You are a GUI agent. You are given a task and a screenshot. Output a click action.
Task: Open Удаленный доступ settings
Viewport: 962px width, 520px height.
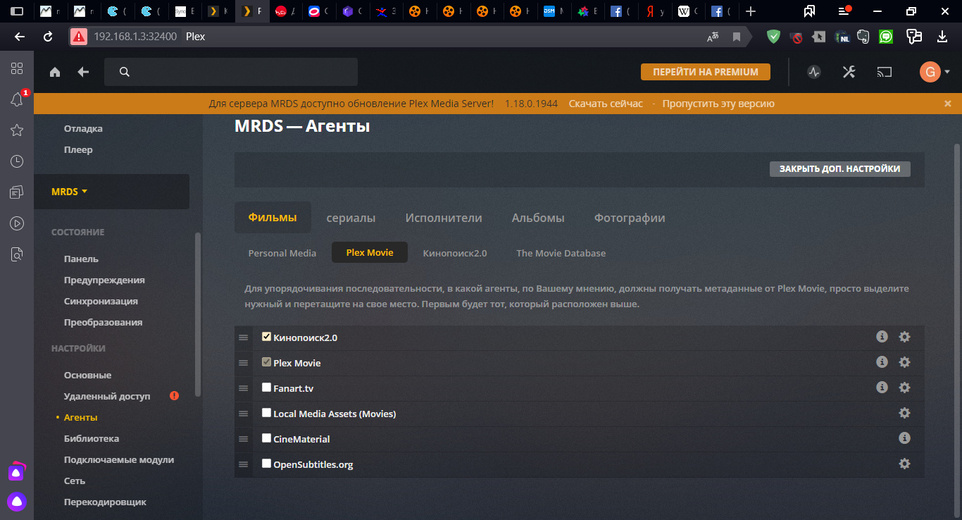107,396
